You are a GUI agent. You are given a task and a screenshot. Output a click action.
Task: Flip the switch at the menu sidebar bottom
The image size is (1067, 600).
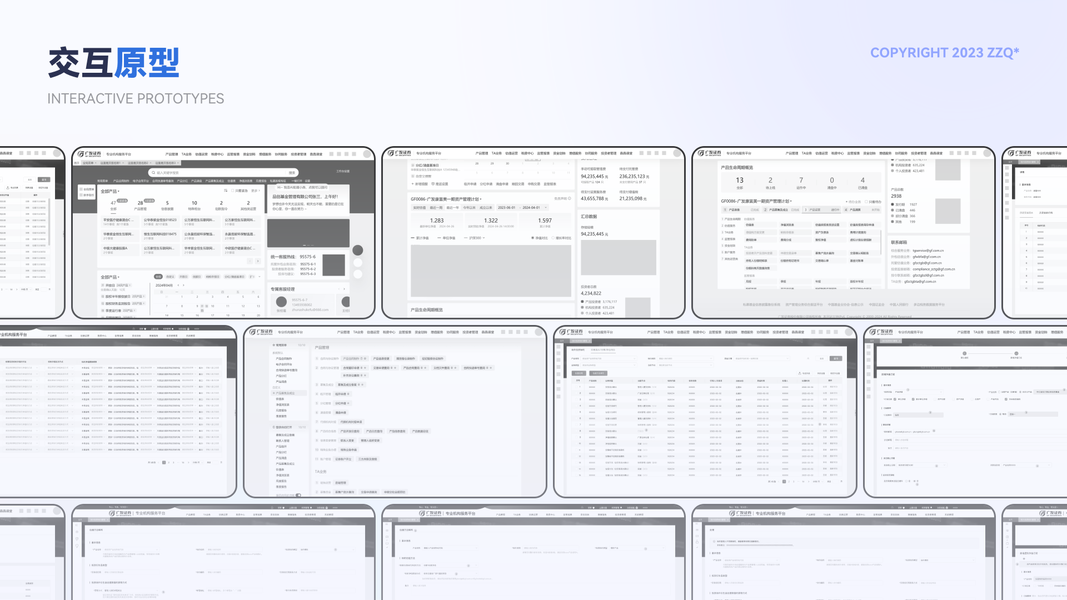pos(298,495)
